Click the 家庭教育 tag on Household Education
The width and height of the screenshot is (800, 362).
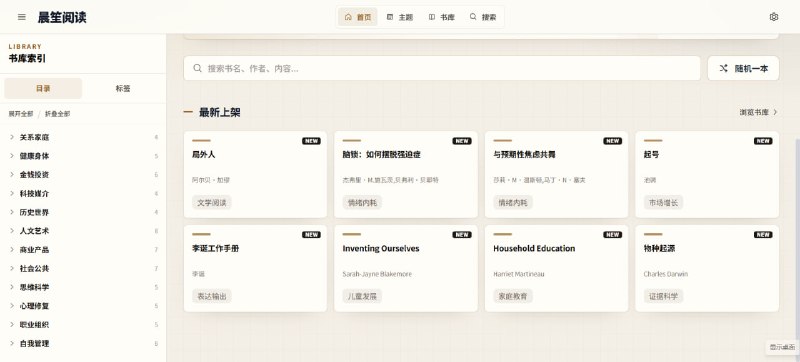tap(513, 296)
